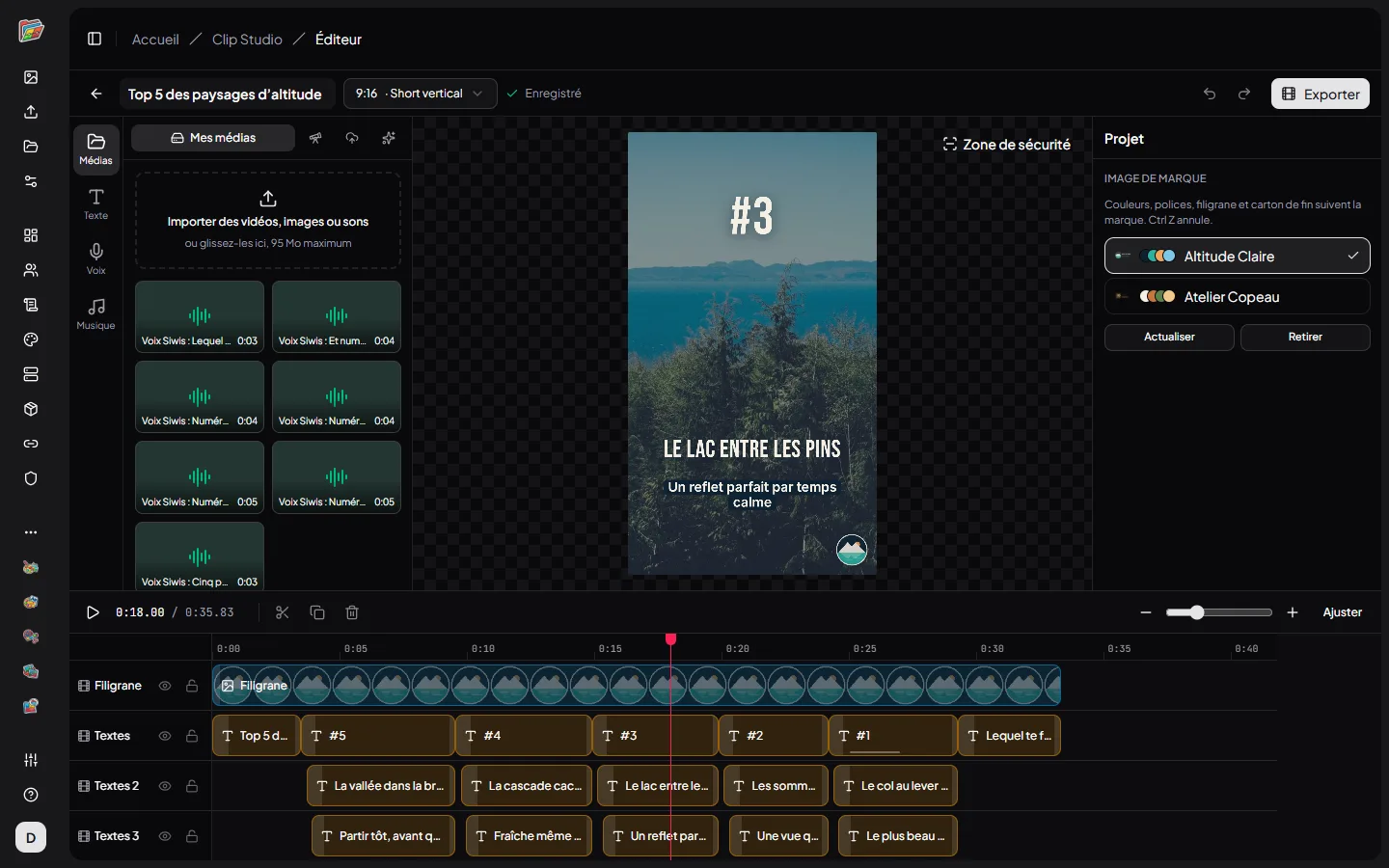
Task: Open the telescope explore tab in media panel
Action: coord(315,138)
